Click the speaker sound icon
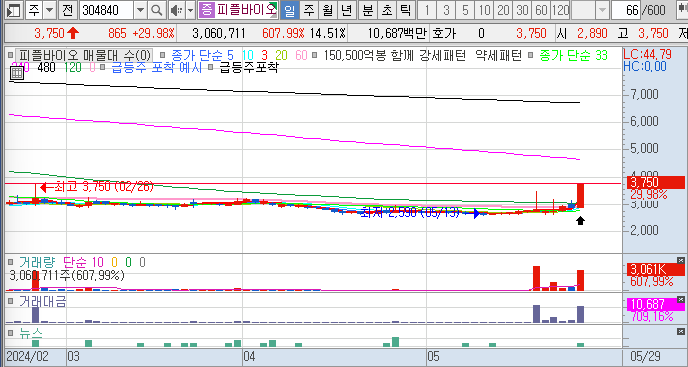The width and height of the screenshot is (688, 367). pyautogui.click(x=176, y=10)
